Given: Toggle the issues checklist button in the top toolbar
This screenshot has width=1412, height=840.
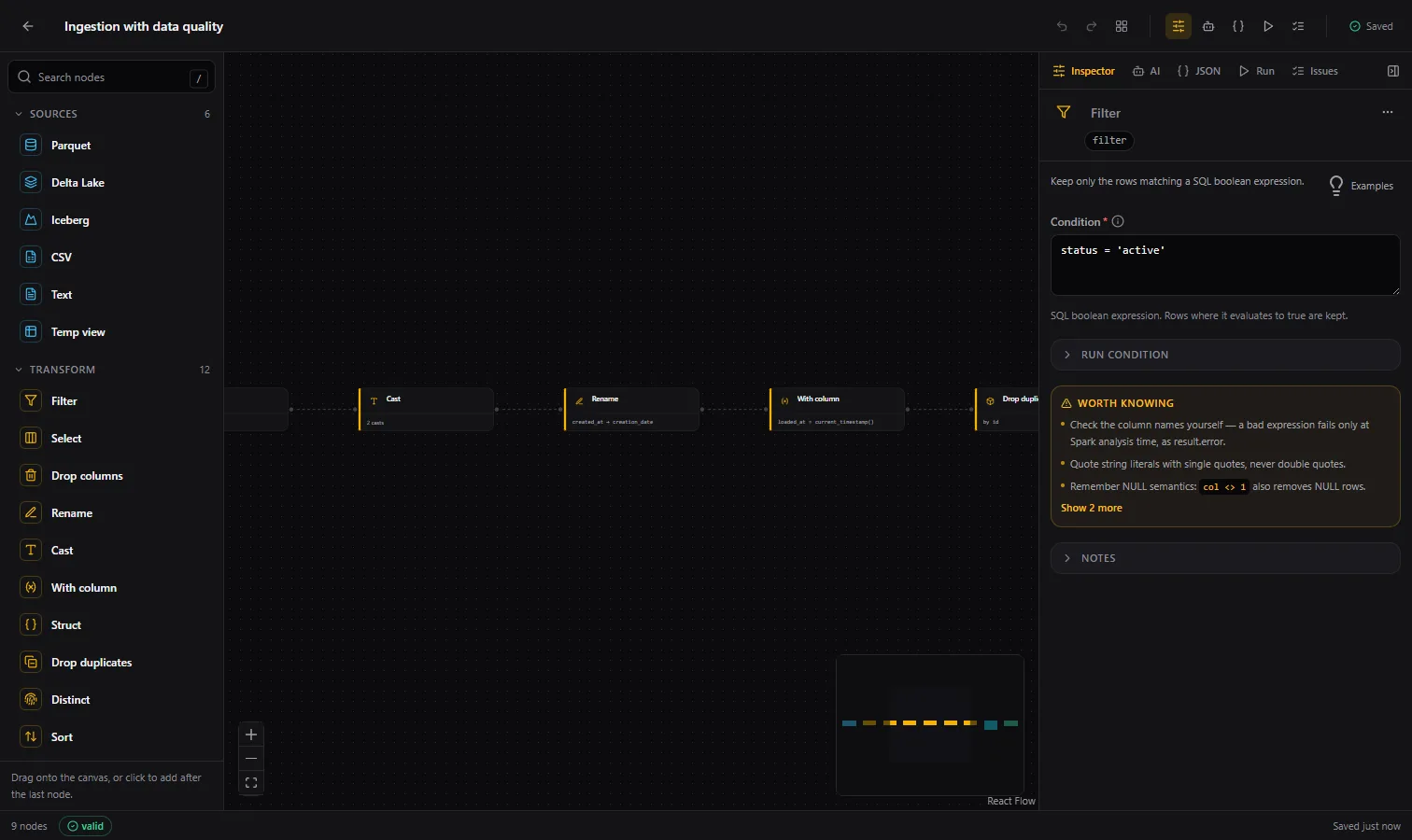Looking at the screenshot, I should 1298,26.
